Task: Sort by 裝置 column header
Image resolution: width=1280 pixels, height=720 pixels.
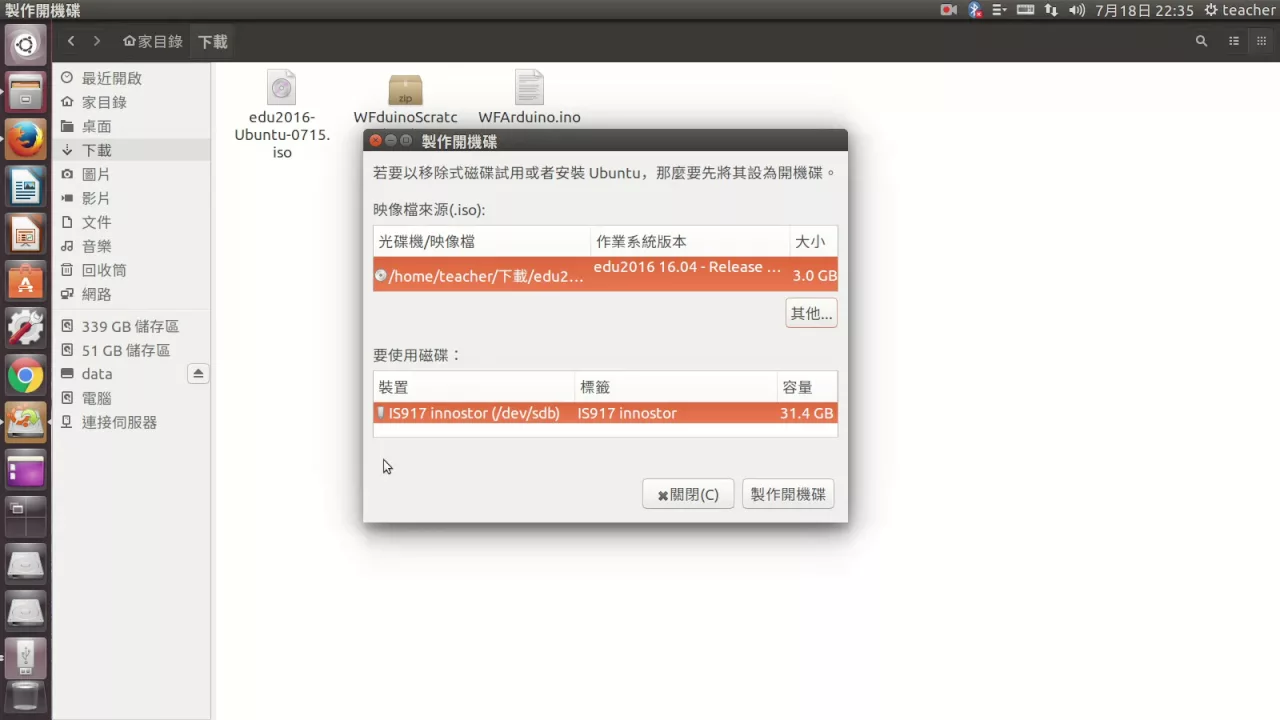Action: click(474, 387)
